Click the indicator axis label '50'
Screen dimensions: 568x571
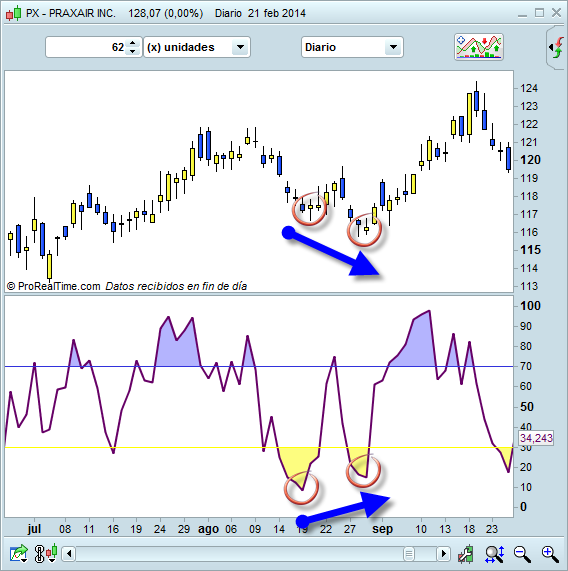(526, 407)
